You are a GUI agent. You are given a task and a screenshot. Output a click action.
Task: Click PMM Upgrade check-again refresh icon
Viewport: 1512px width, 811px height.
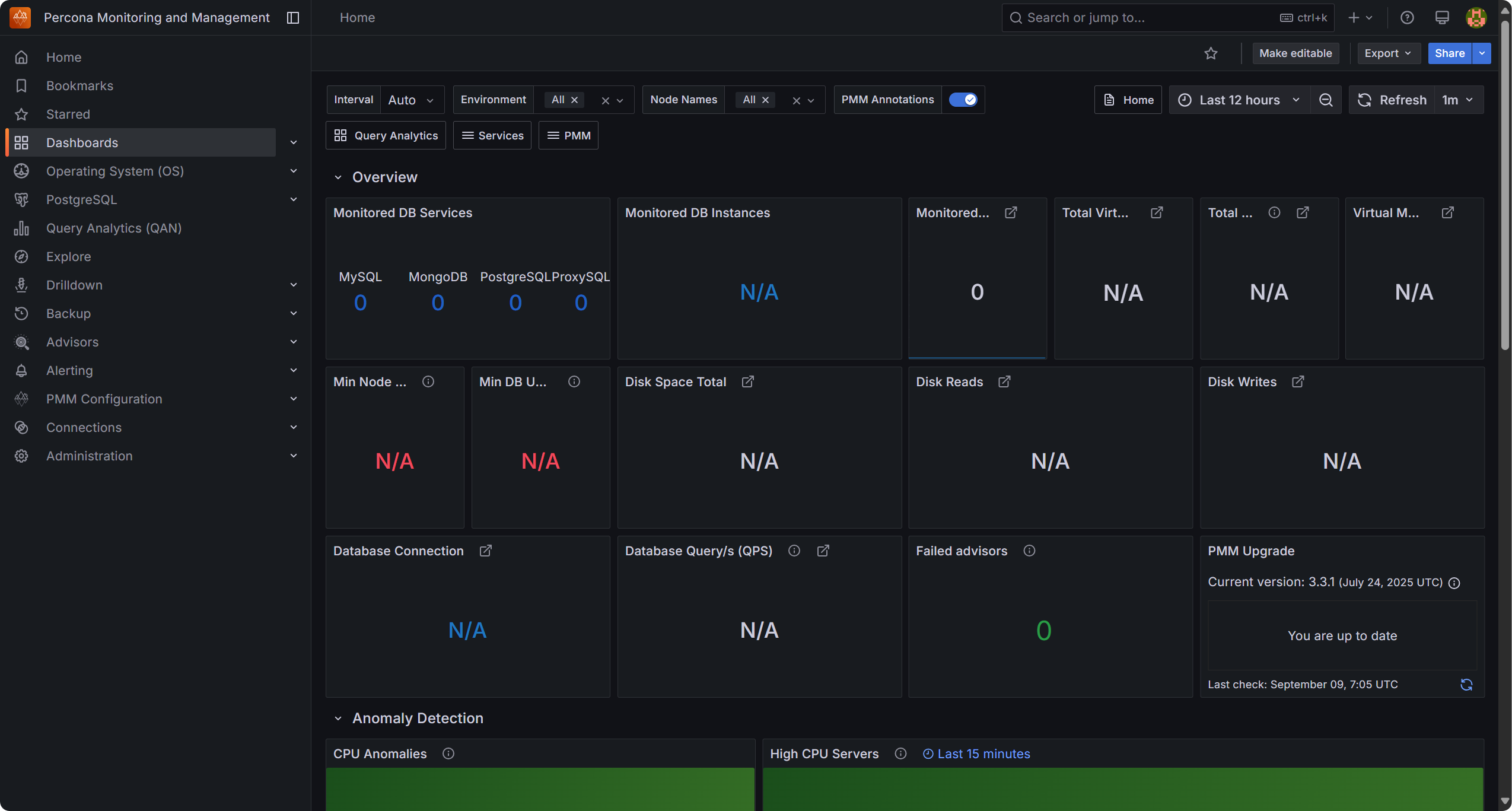pyautogui.click(x=1466, y=685)
